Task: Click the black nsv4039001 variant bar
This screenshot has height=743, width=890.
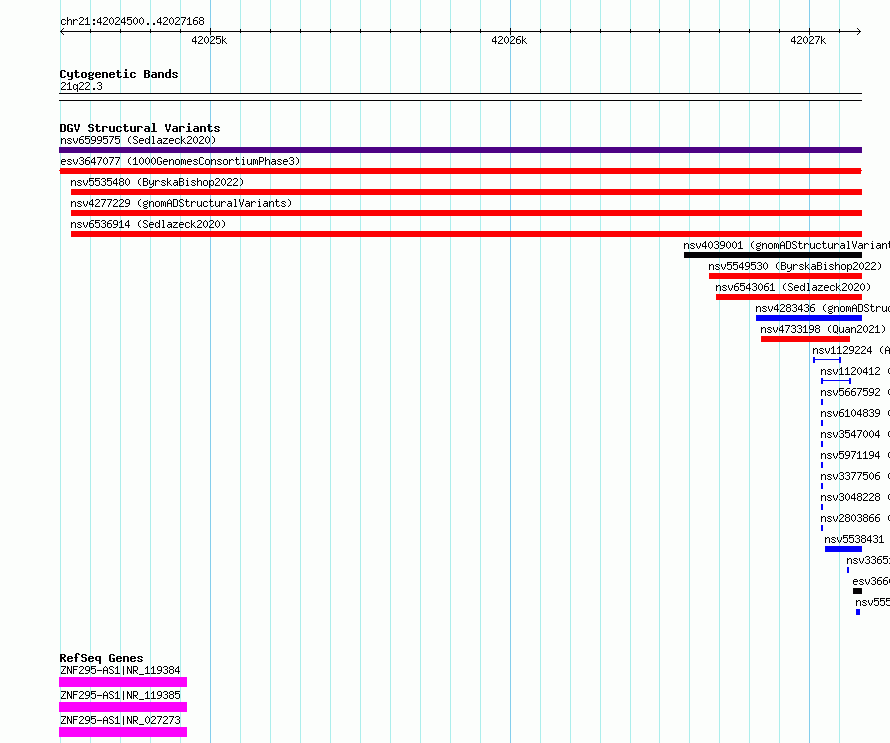Action: point(773,255)
